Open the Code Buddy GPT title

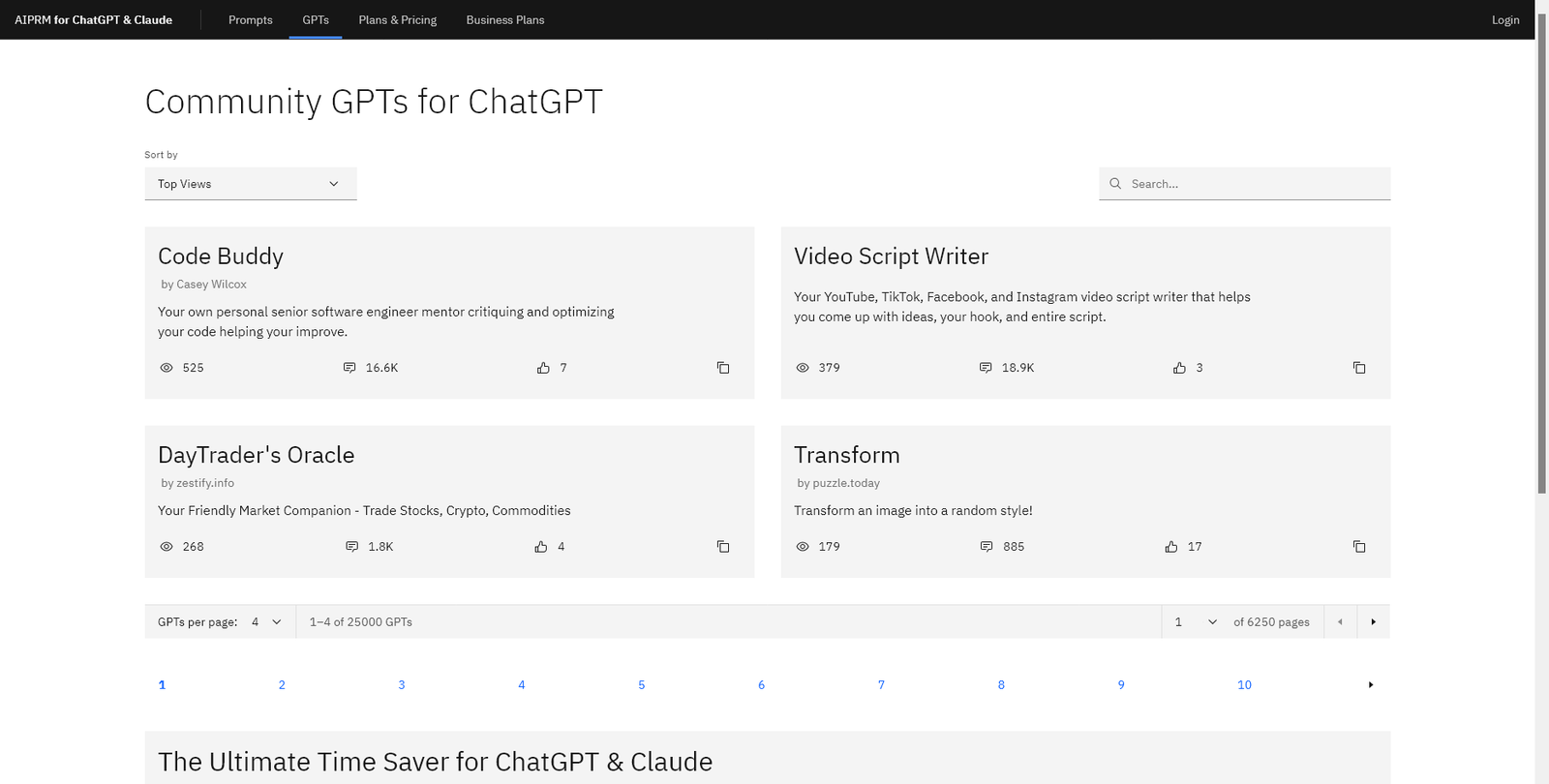(221, 256)
